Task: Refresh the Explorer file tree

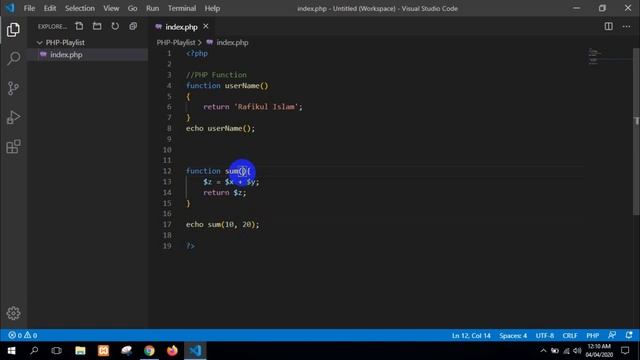Action: click(x=115, y=26)
